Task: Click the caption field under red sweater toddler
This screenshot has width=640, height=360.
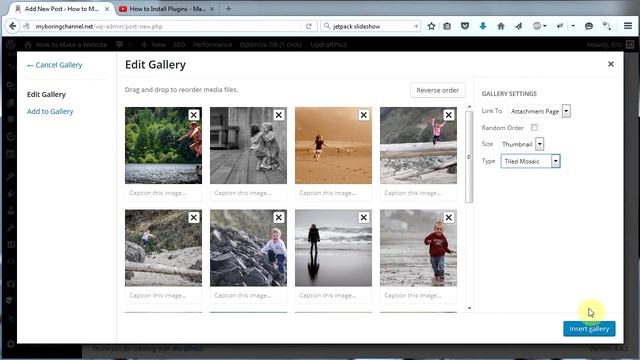Action: click(x=418, y=295)
